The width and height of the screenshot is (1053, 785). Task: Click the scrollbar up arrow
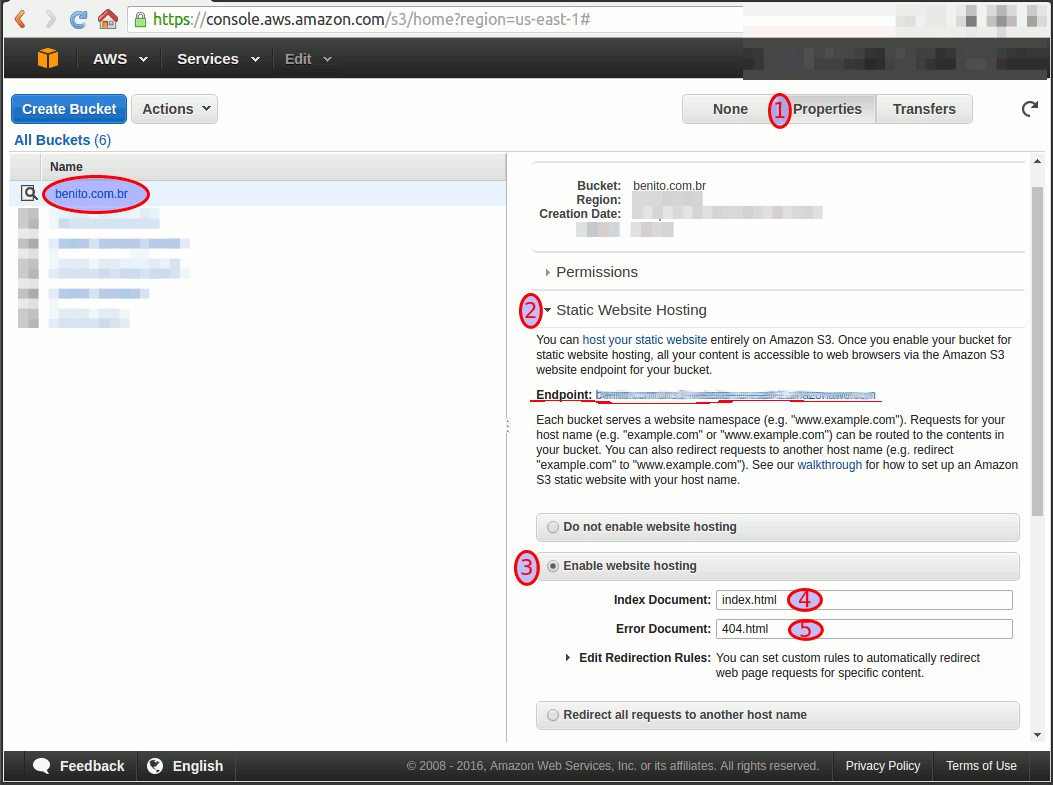point(1038,161)
